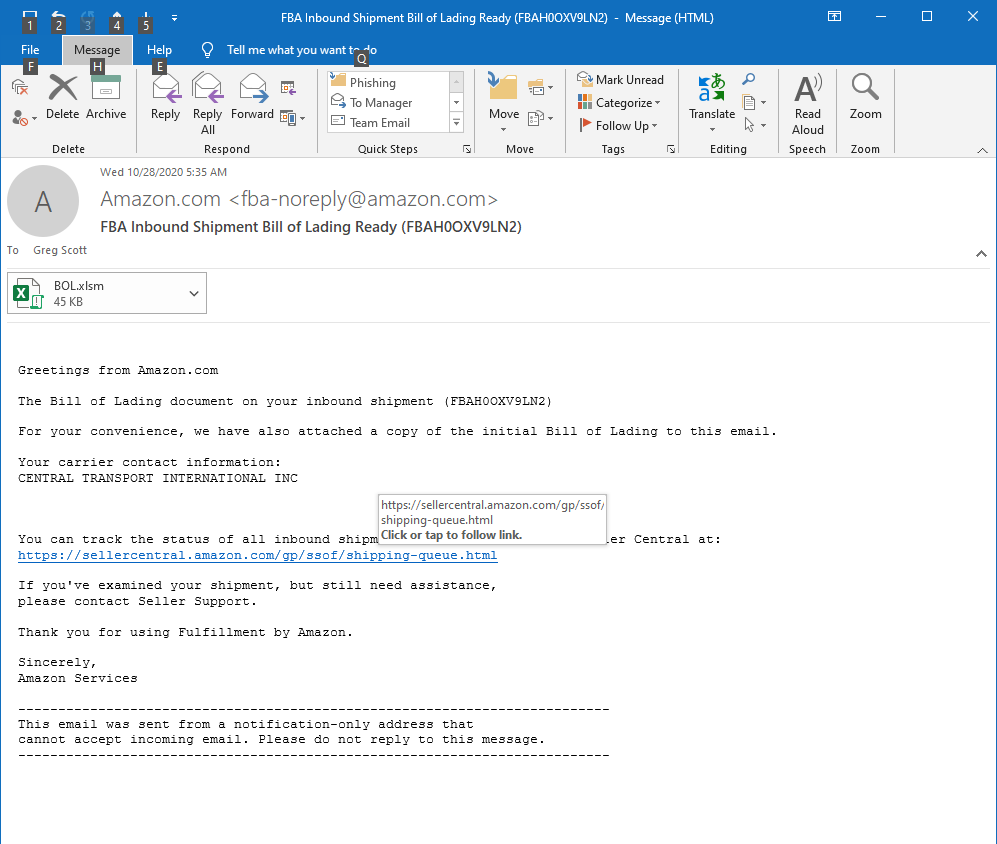Open the BOL.xlsm attachment dropdown arrow
The height and width of the screenshot is (844, 997).
[194, 293]
